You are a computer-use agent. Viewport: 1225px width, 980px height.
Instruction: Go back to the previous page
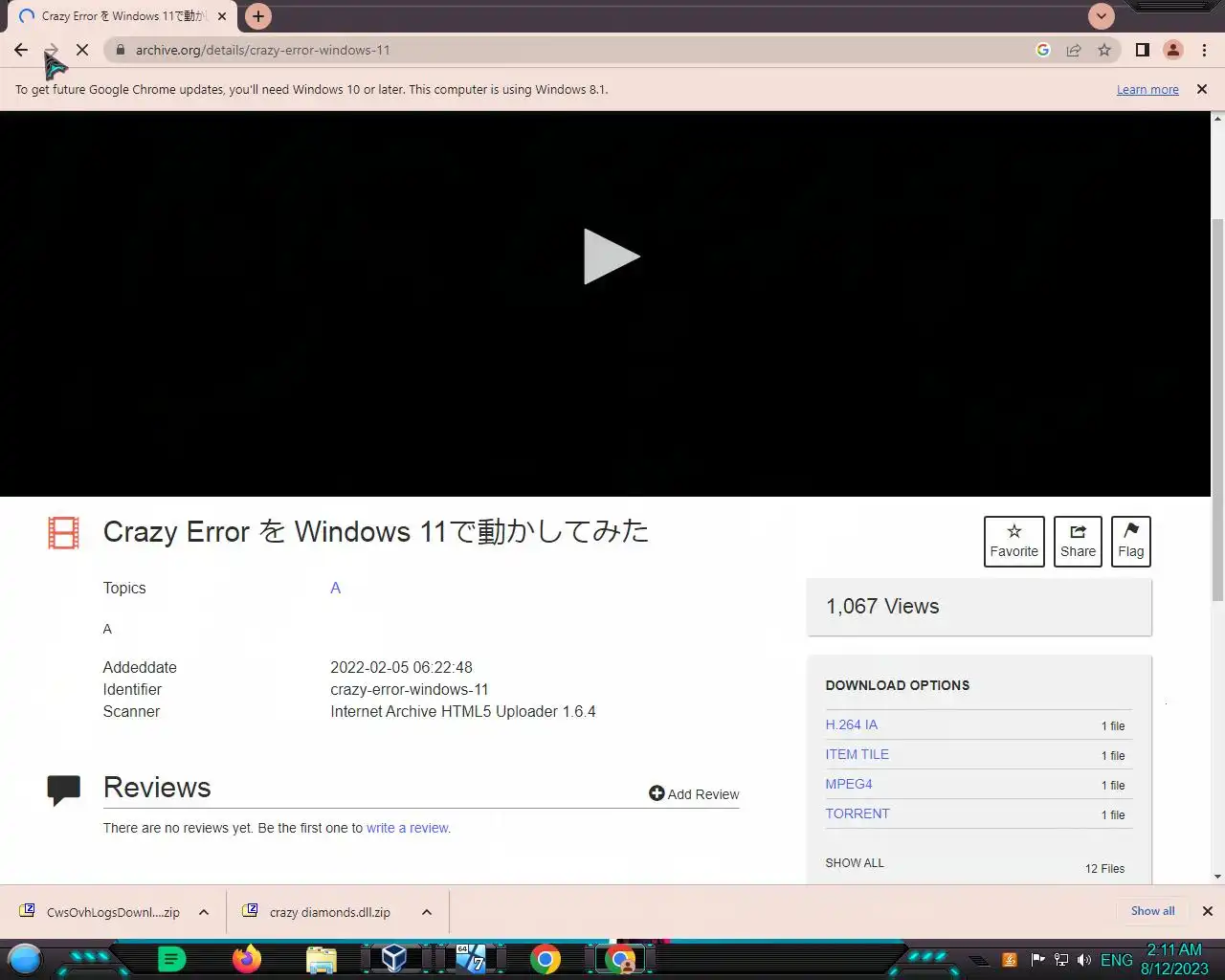click(21, 50)
